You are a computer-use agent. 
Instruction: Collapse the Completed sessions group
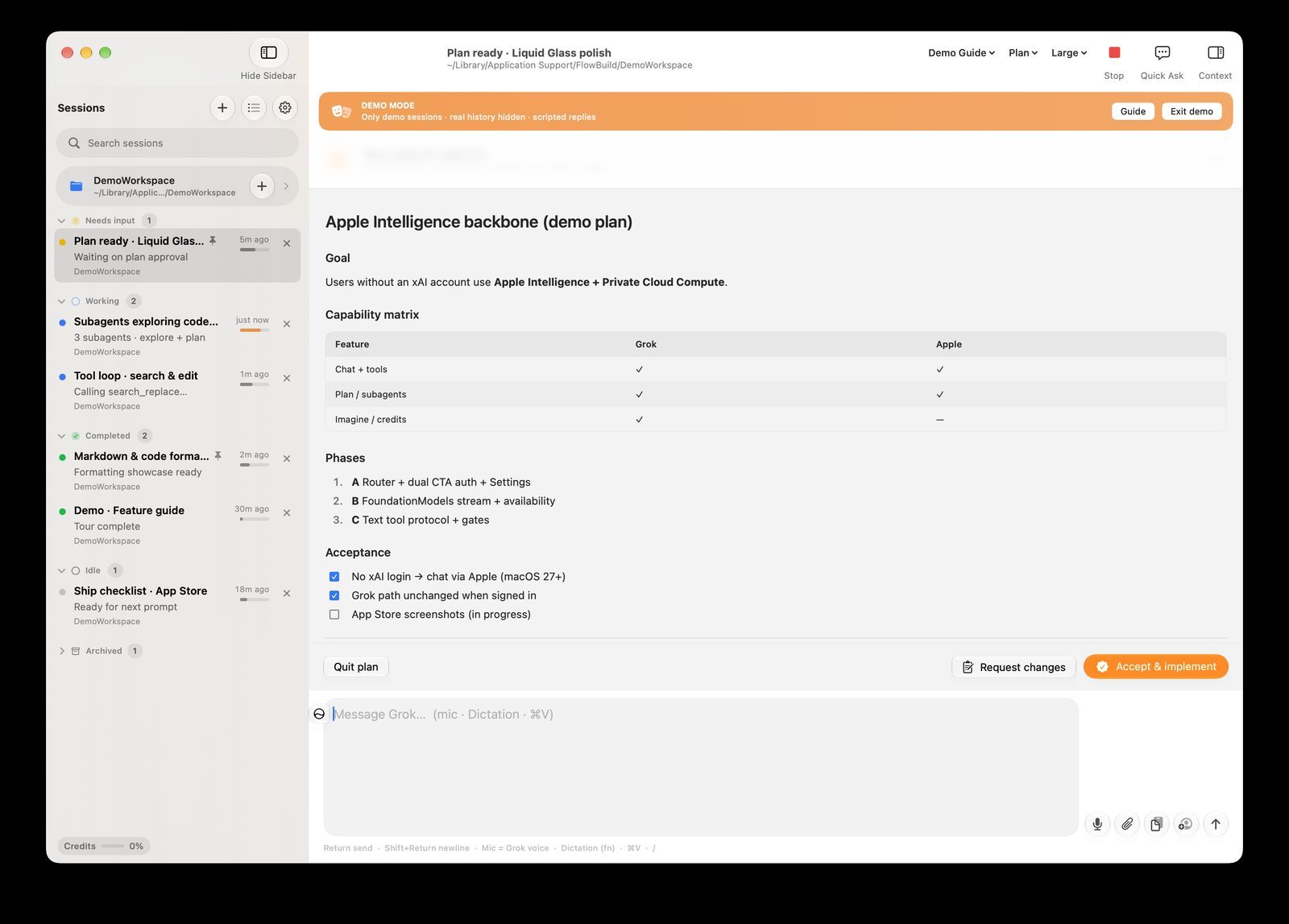pos(62,436)
